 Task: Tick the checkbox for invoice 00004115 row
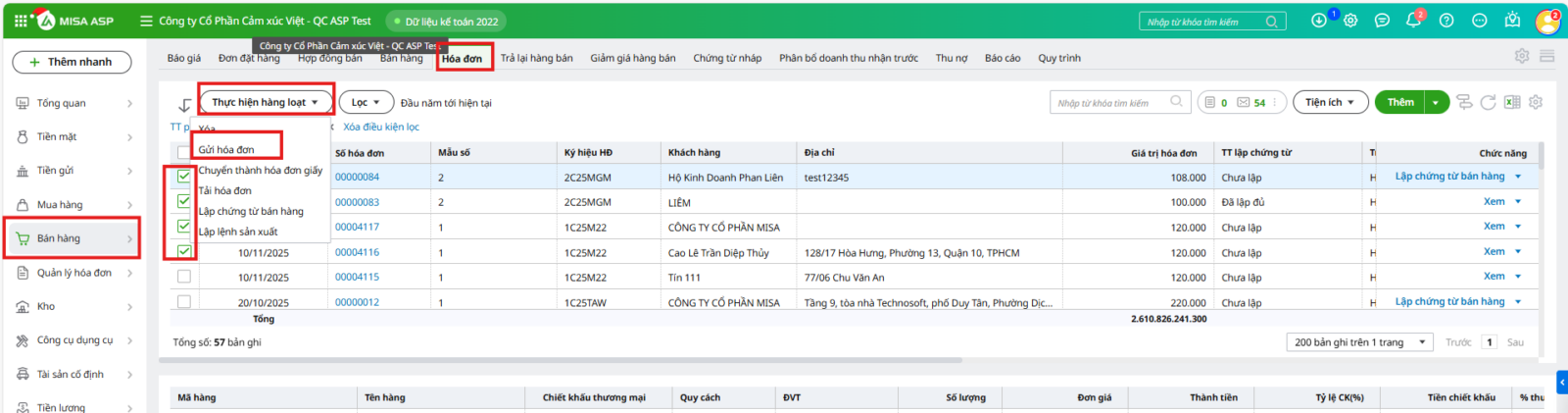(184, 277)
